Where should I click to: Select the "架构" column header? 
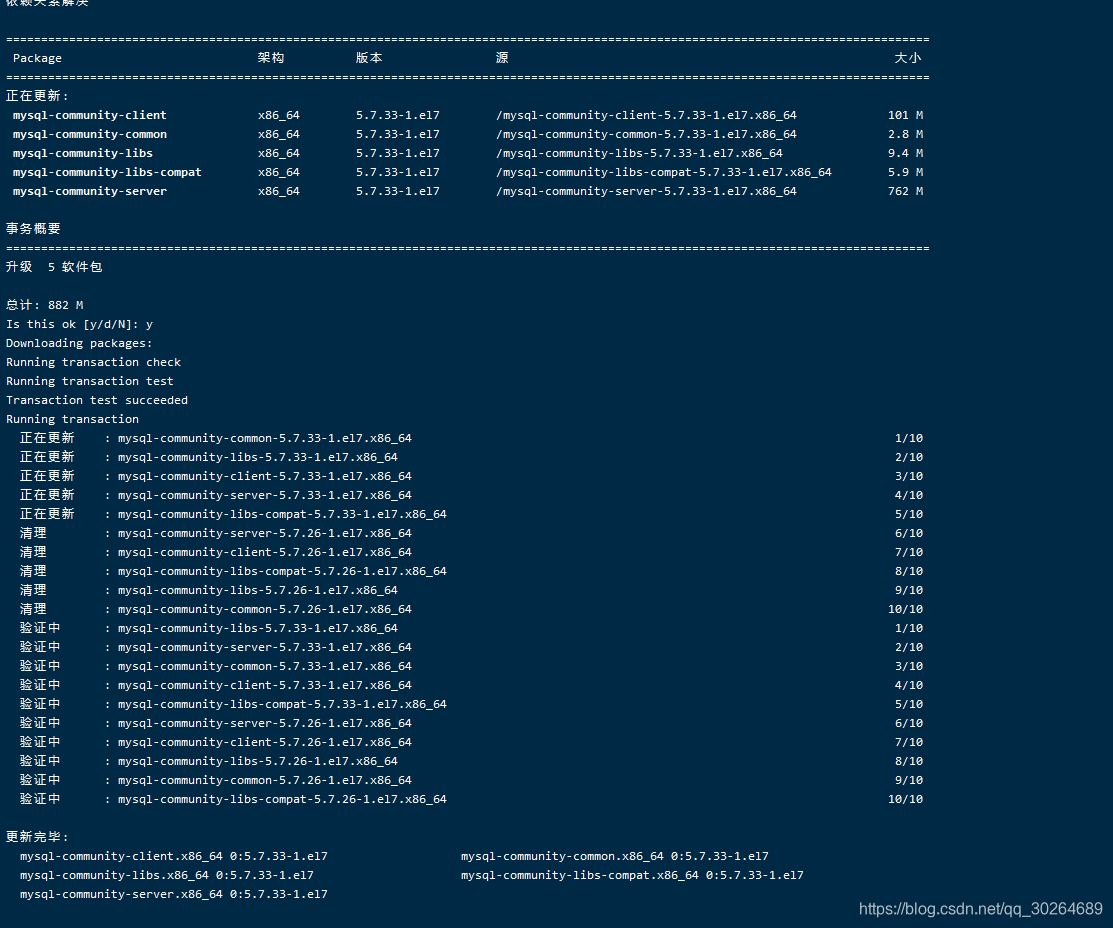coord(270,58)
